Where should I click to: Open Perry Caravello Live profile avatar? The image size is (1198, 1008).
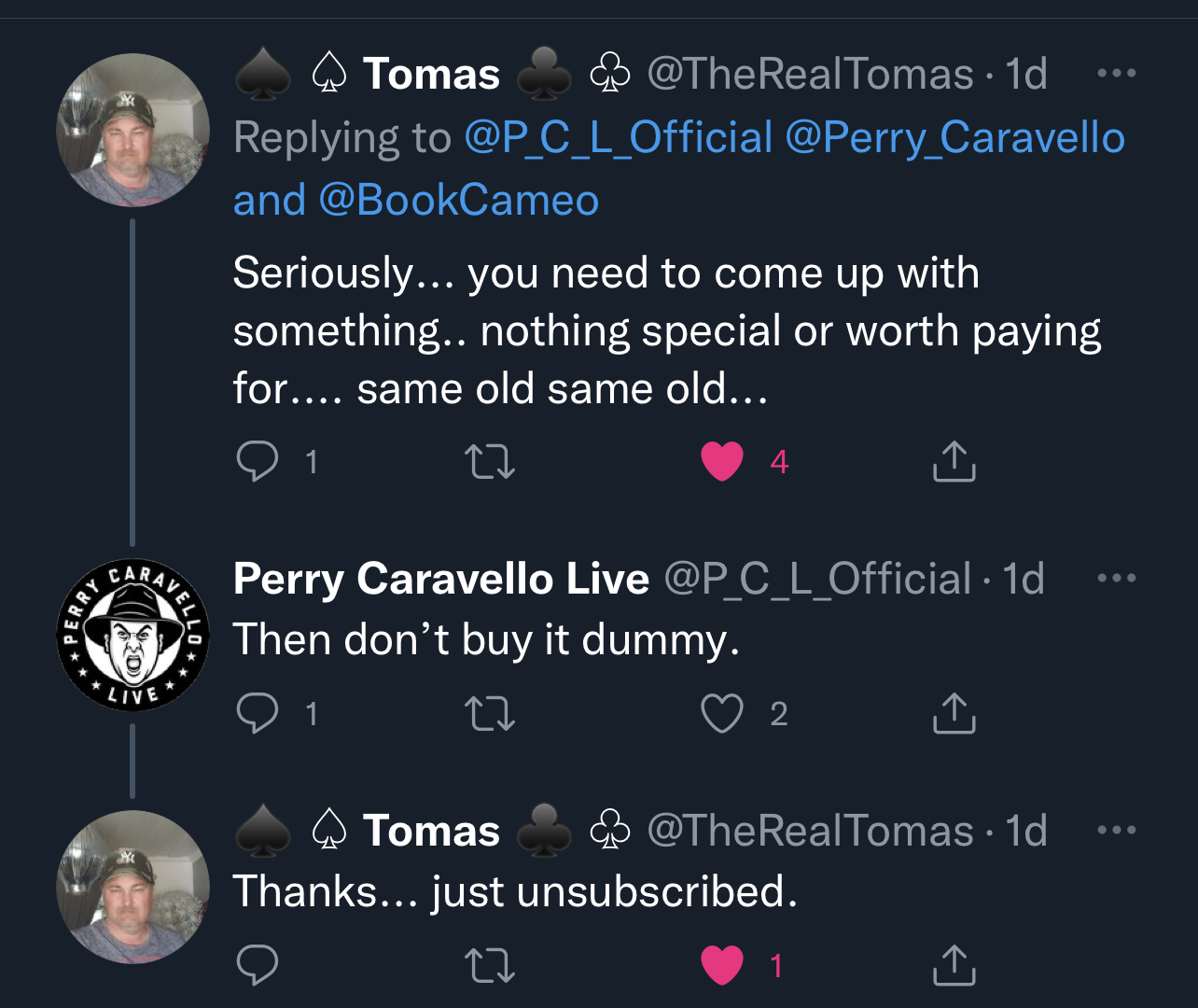[132, 635]
